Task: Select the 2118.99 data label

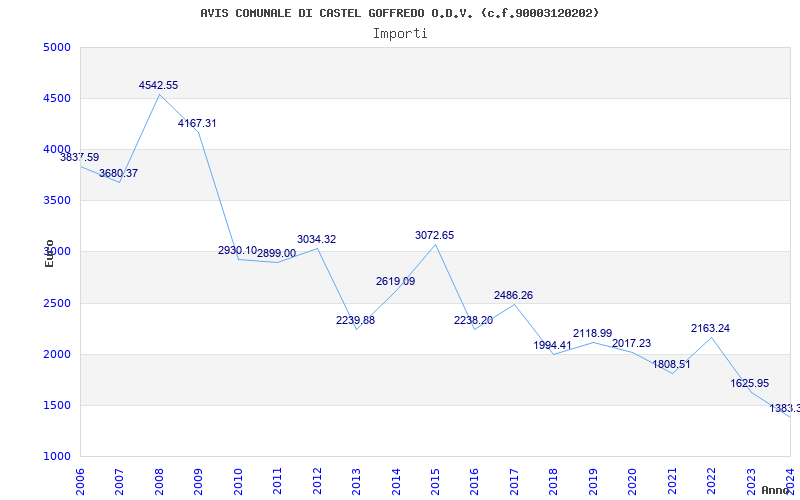Action: click(x=592, y=333)
